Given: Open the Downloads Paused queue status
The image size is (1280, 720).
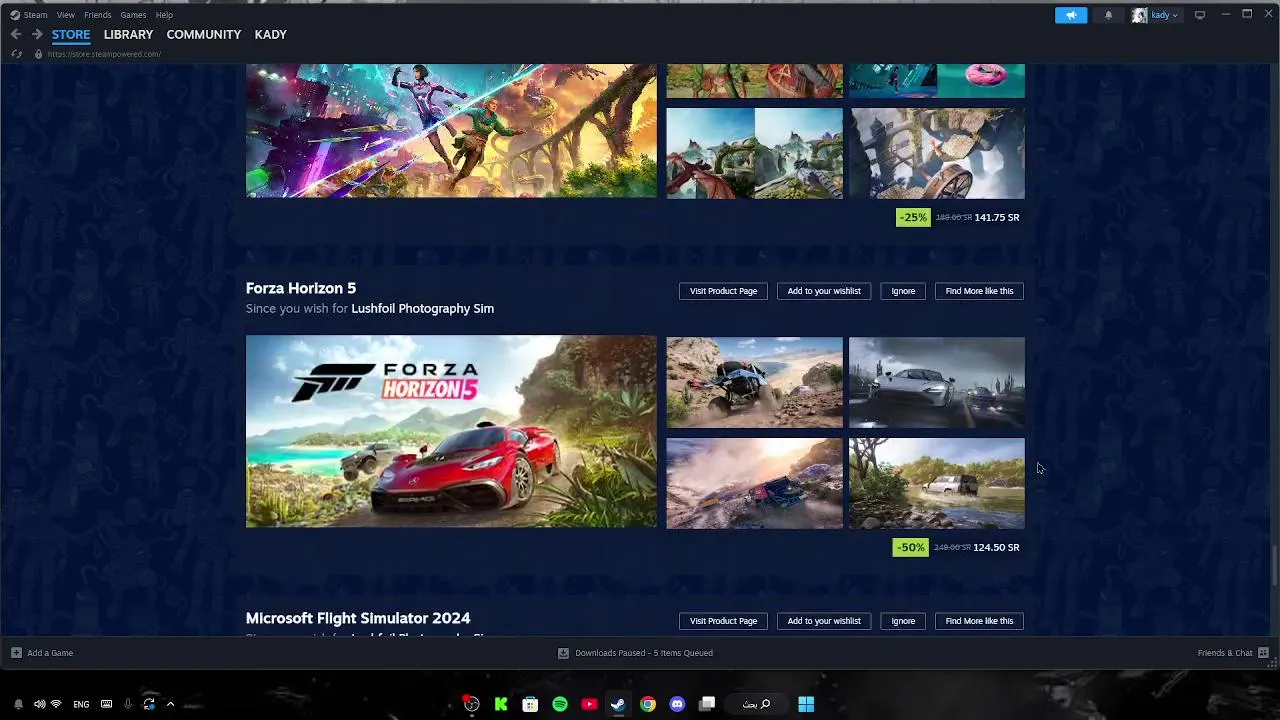Looking at the screenshot, I should (644, 653).
